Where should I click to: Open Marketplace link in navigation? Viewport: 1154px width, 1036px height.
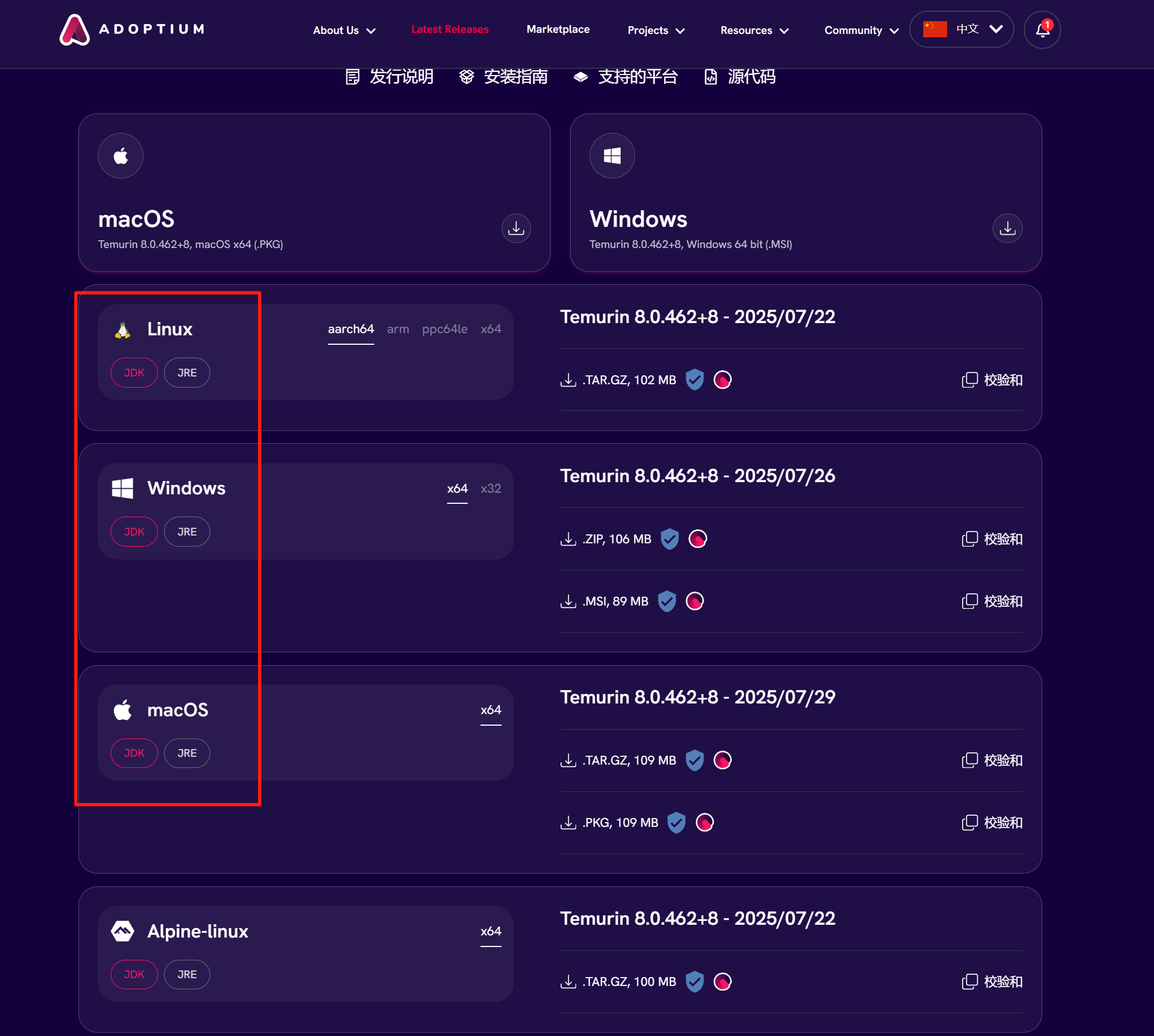(557, 29)
